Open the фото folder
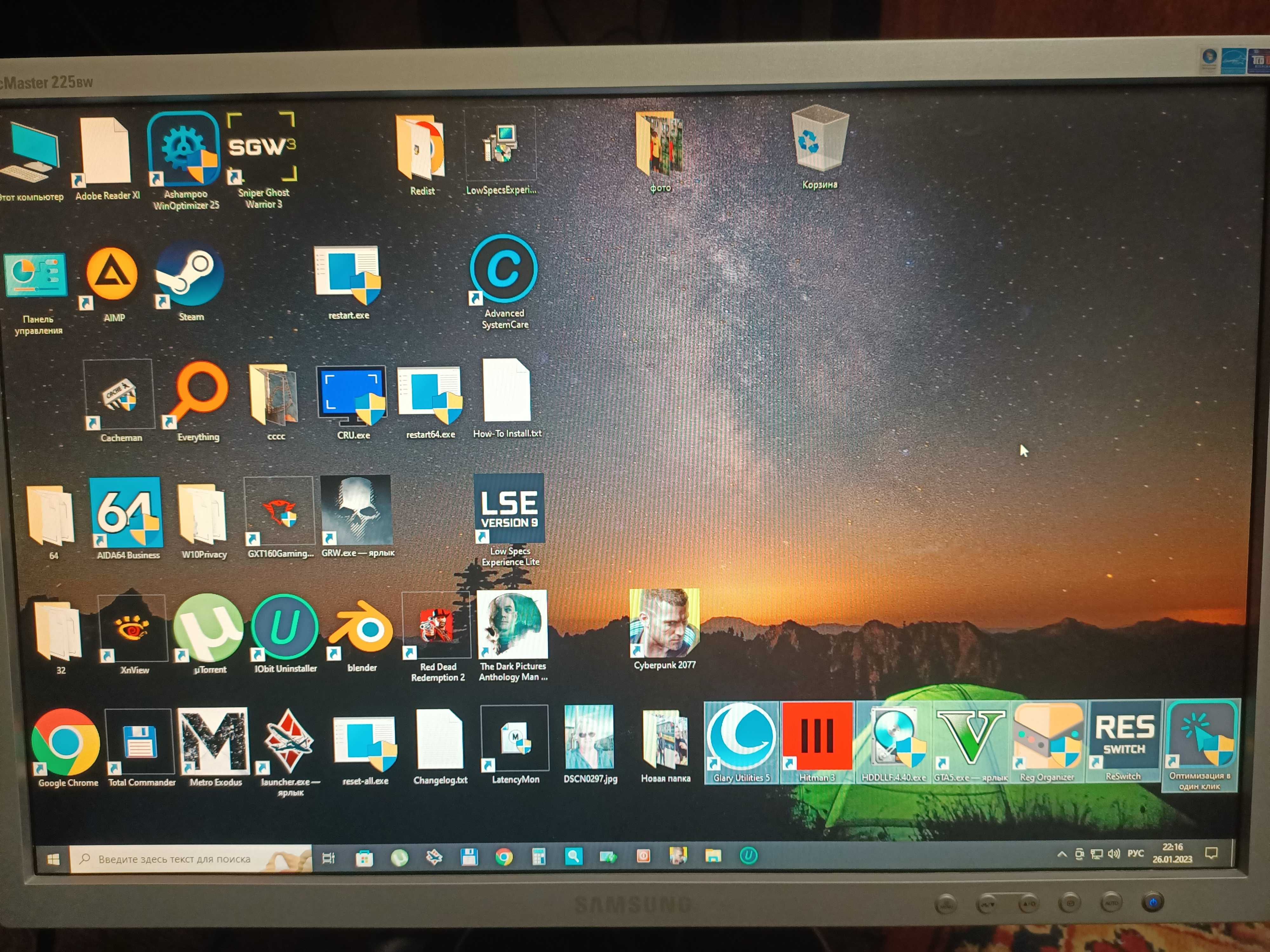The image size is (1270, 952). tap(660, 152)
